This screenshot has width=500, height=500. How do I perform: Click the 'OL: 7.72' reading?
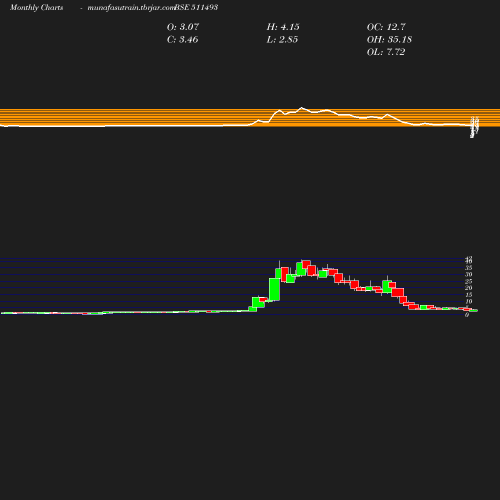point(386,52)
